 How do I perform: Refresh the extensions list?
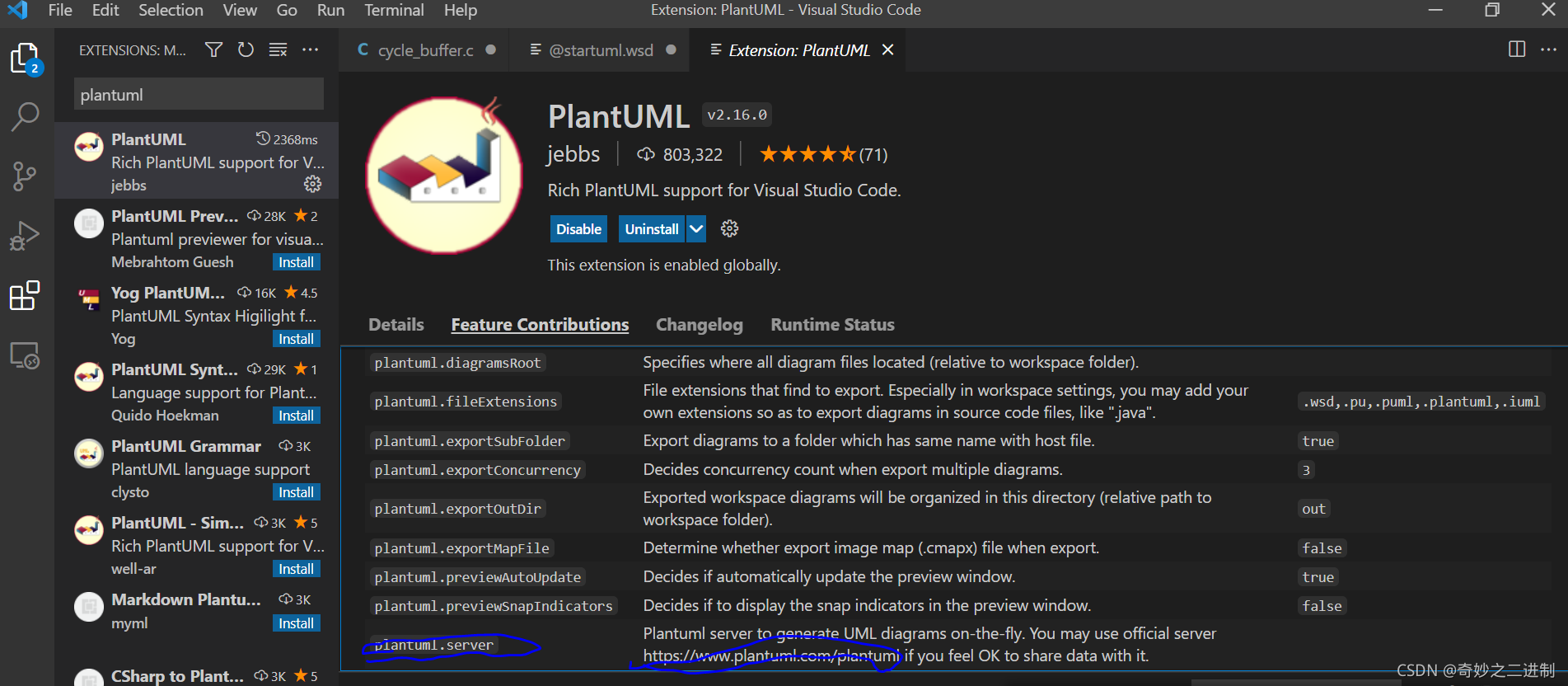coord(246,49)
